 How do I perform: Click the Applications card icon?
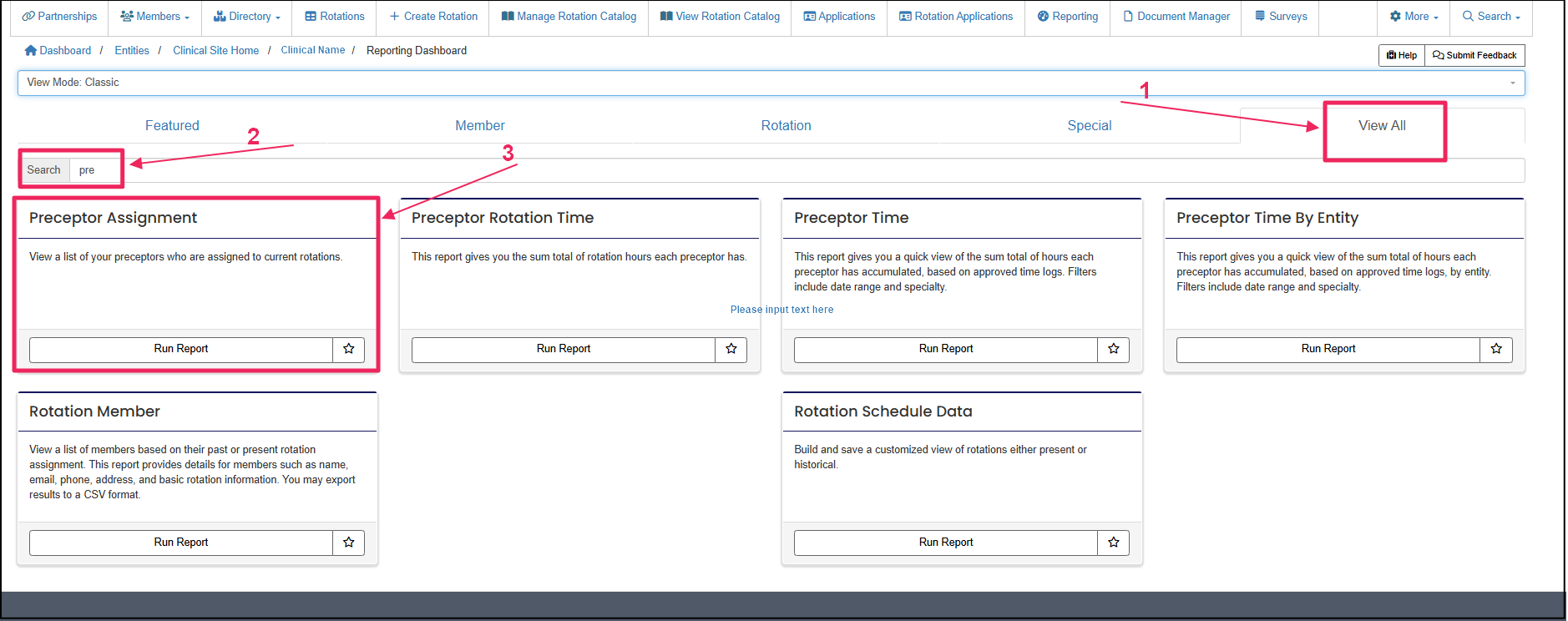(x=809, y=16)
